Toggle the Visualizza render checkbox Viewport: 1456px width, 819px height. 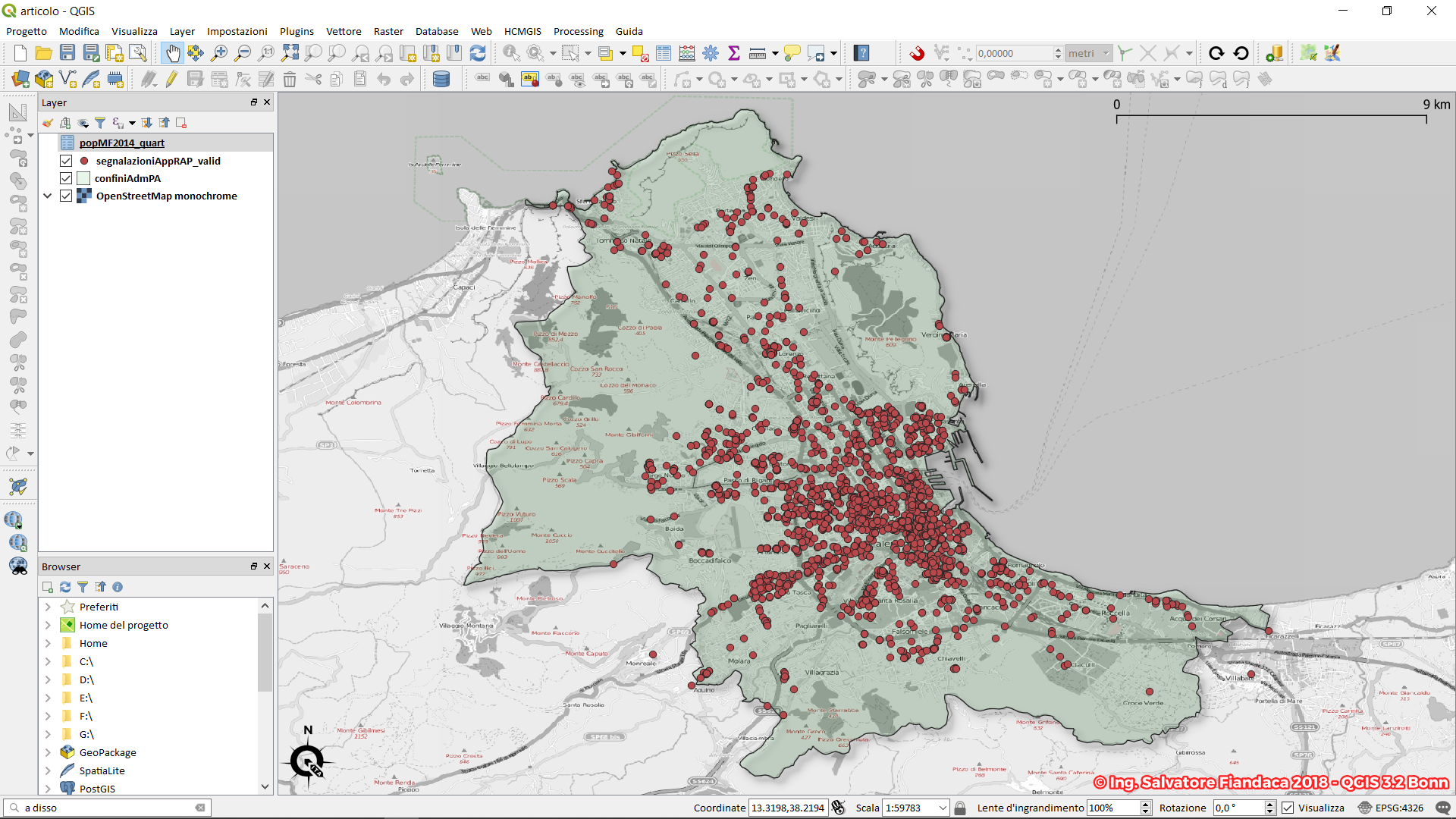coord(1288,808)
